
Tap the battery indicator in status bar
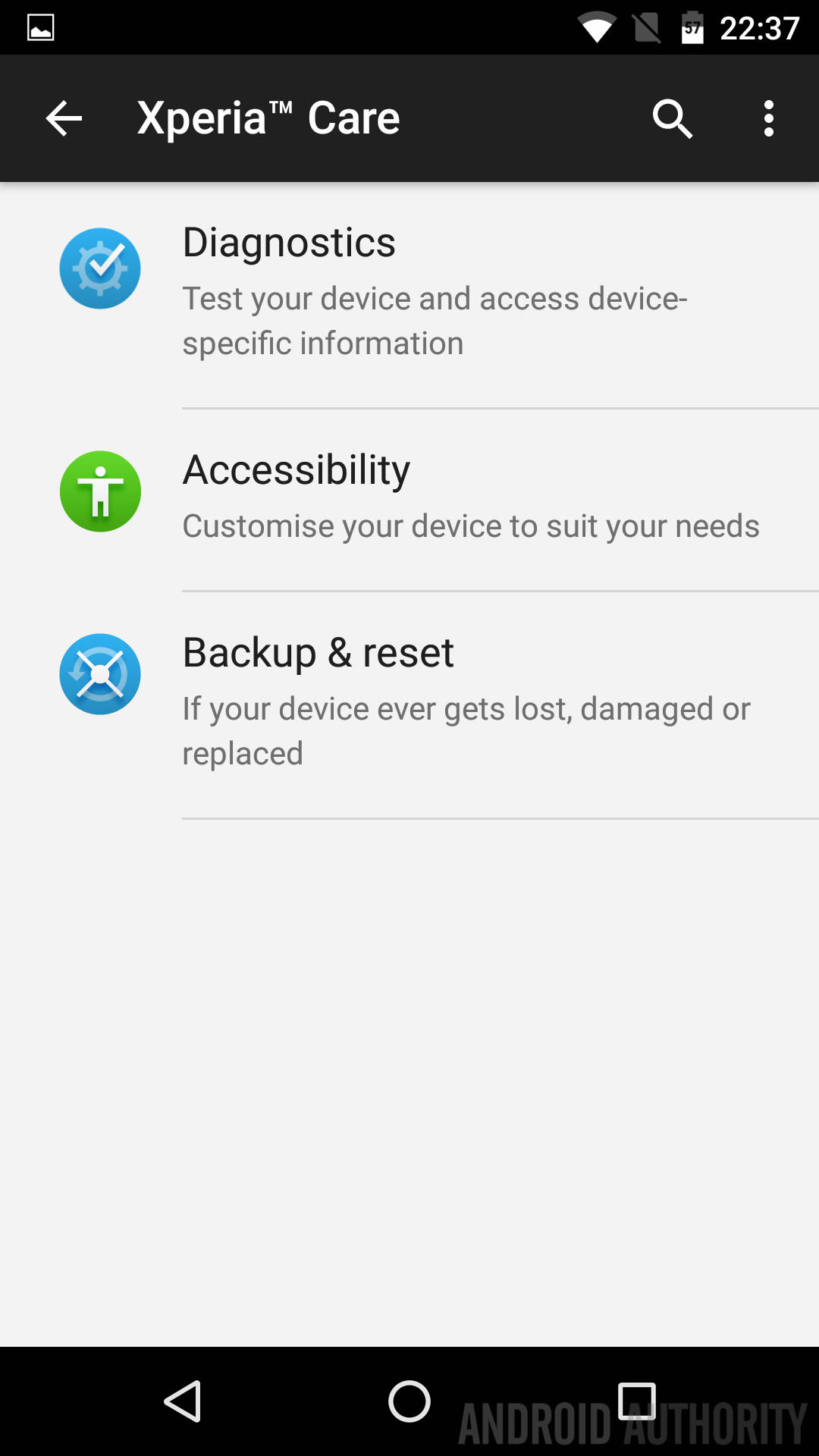[x=692, y=29]
